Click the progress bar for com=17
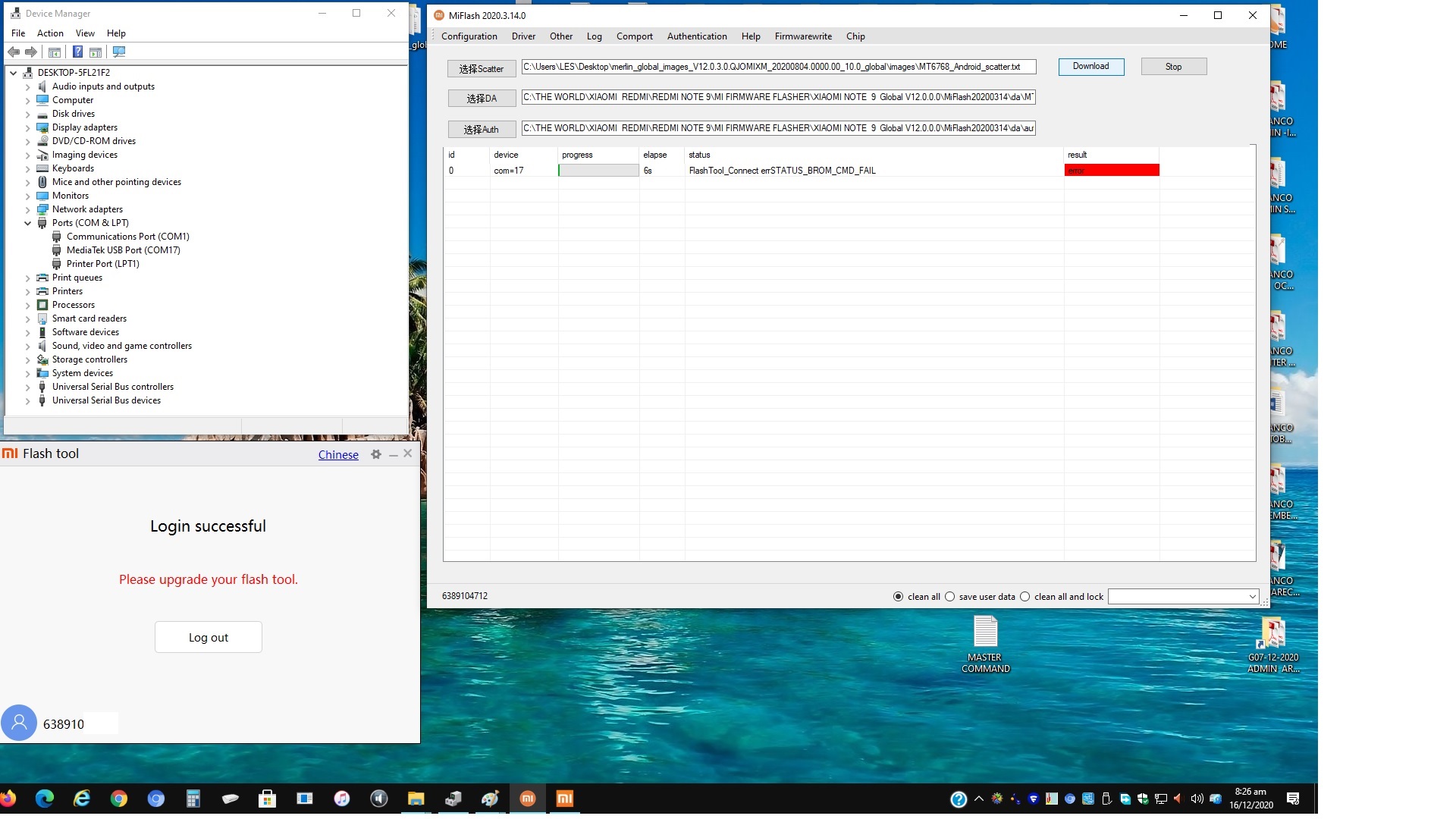The height and width of the screenshot is (819, 1456). [x=598, y=171]
